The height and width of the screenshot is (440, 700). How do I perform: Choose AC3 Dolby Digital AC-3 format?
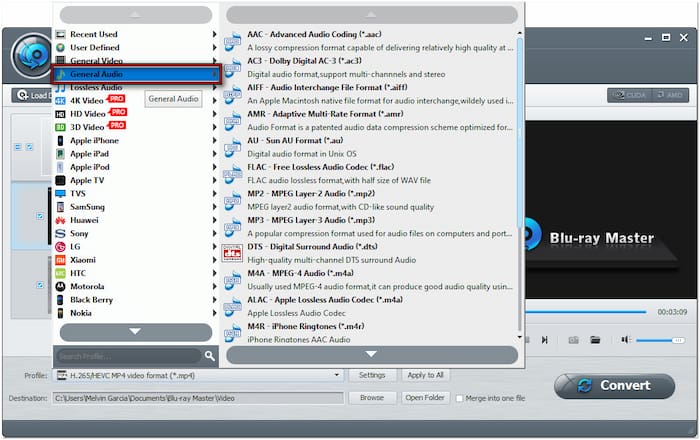371,67
